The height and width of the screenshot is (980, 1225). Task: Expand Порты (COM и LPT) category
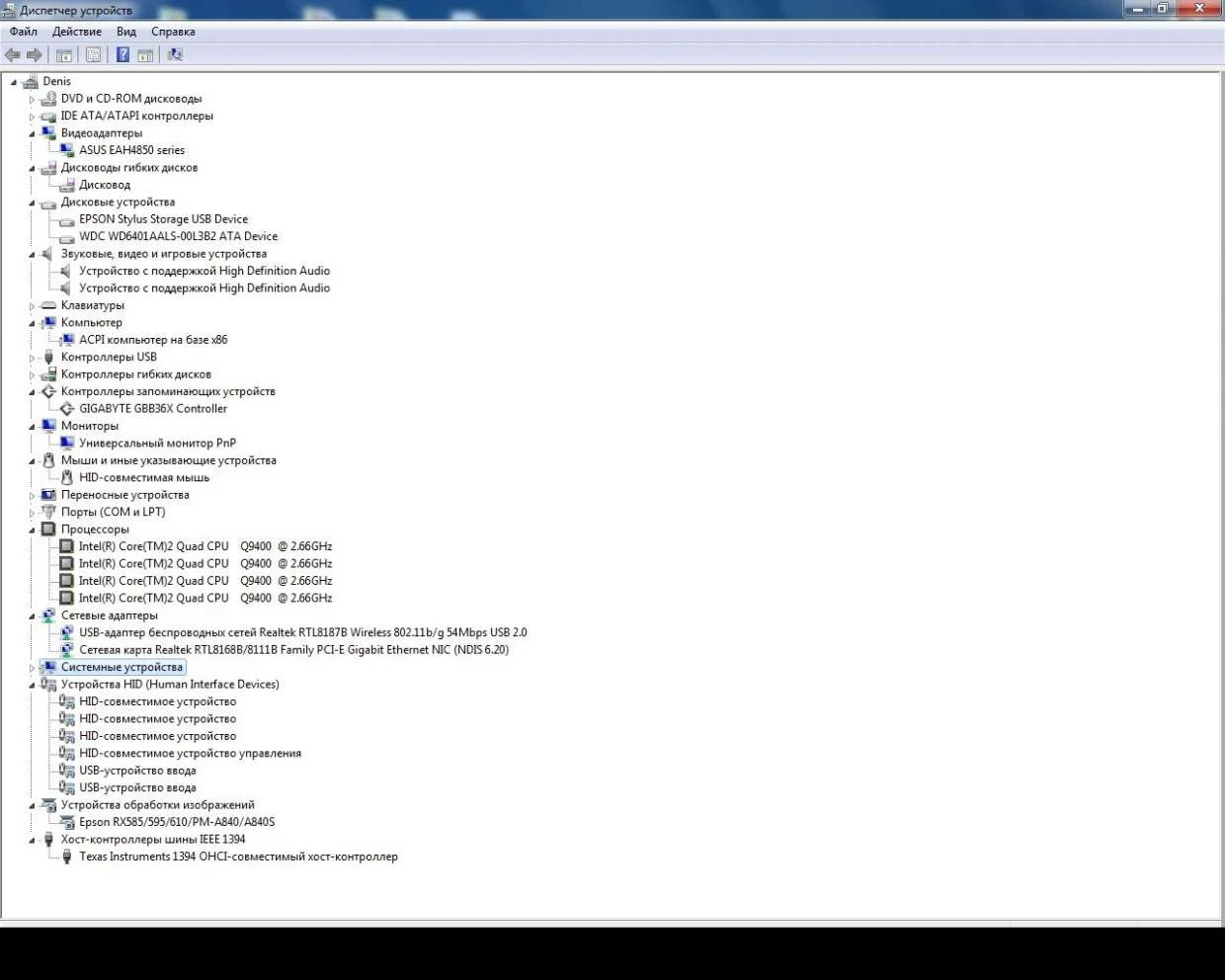tap(32, 513)
